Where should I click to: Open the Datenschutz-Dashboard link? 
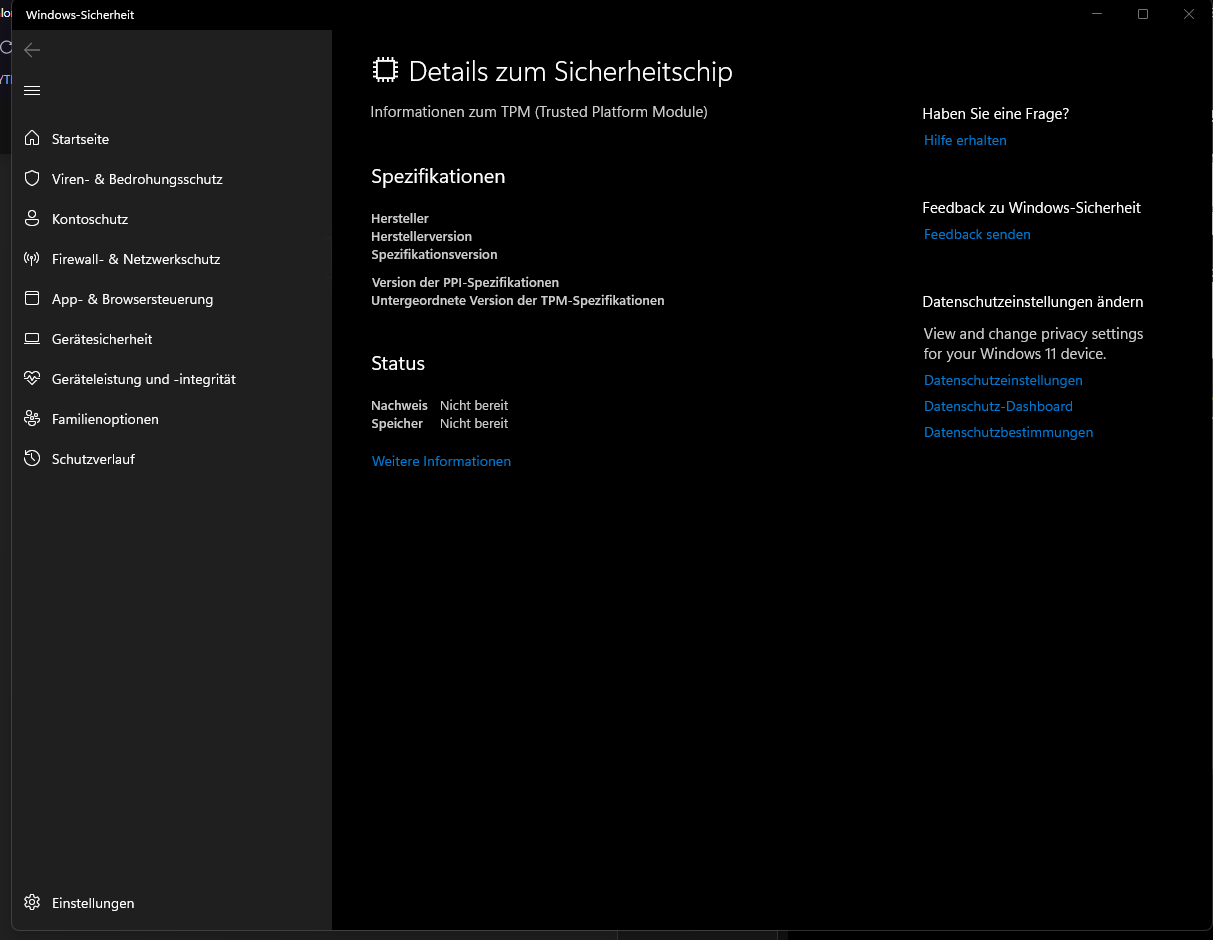[998, 407]
